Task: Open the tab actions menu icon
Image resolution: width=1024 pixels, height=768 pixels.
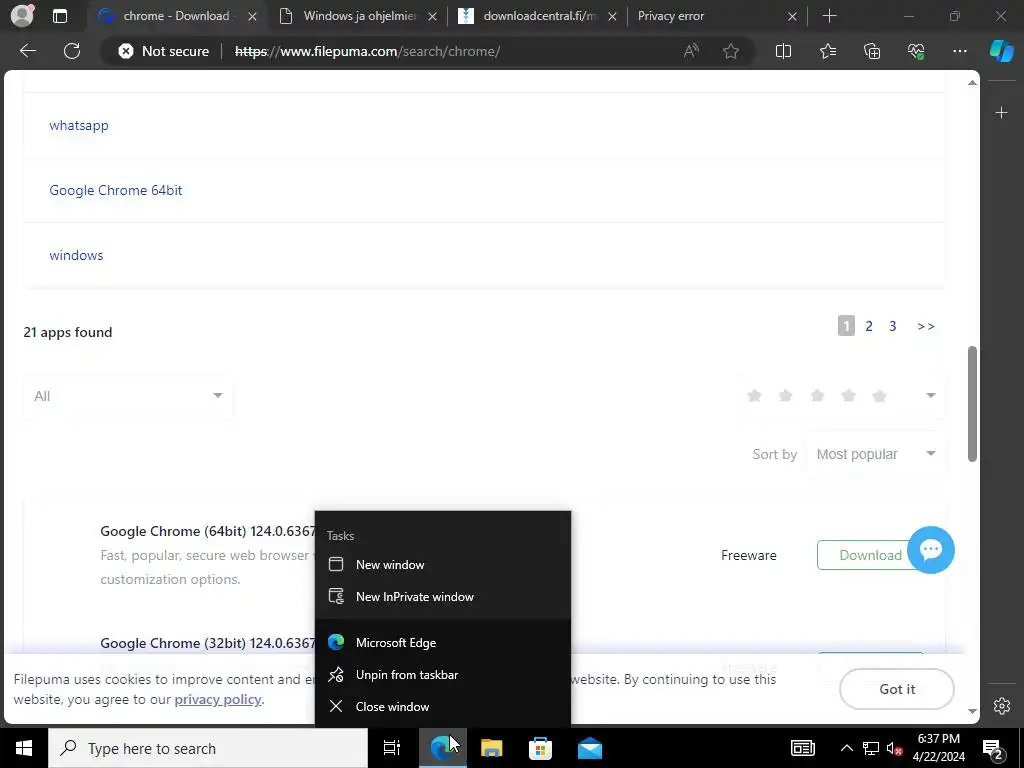Action: click(x=59, y=16)
